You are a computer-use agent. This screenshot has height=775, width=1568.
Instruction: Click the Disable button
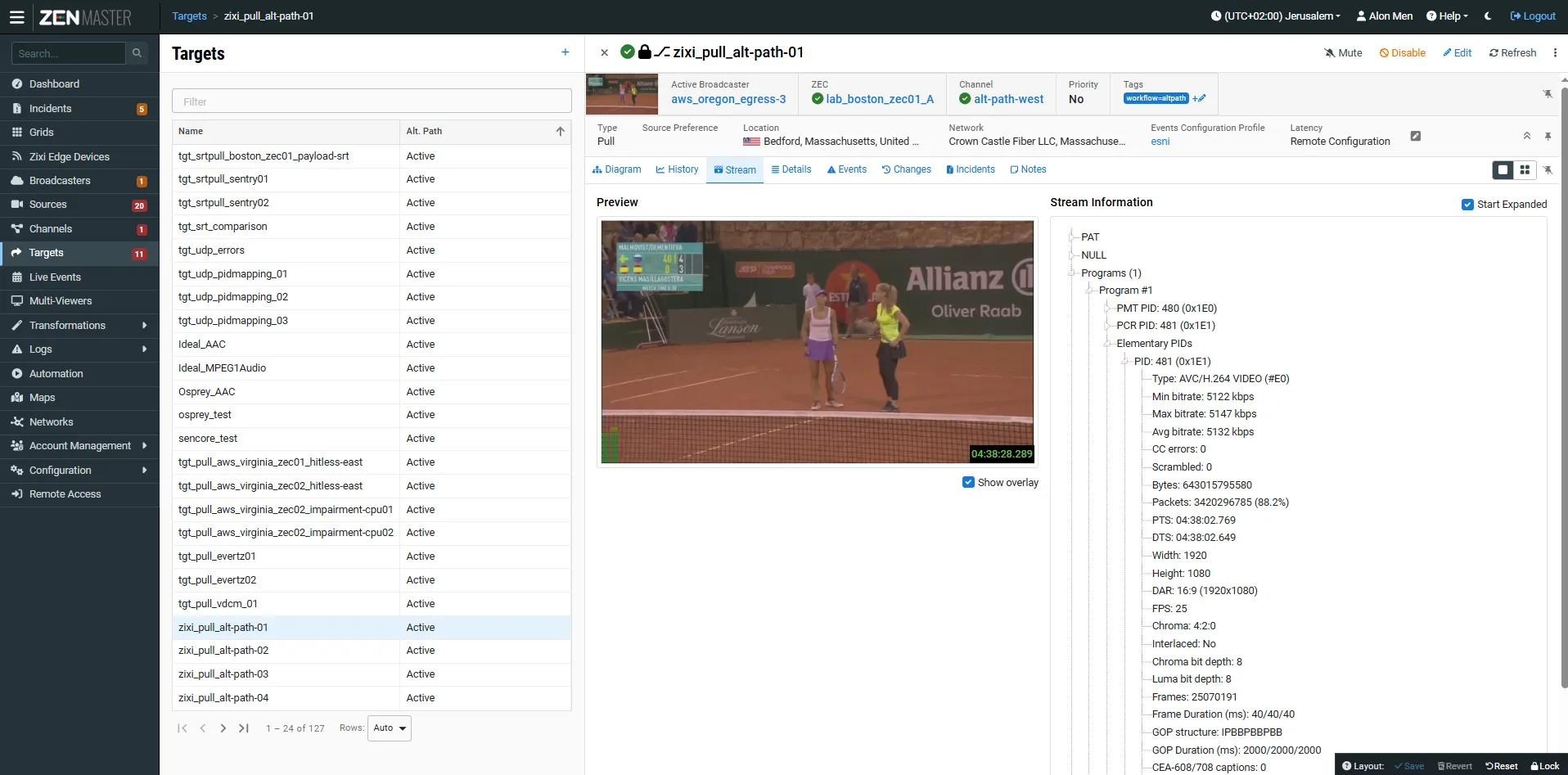[x=1402, y=52]
